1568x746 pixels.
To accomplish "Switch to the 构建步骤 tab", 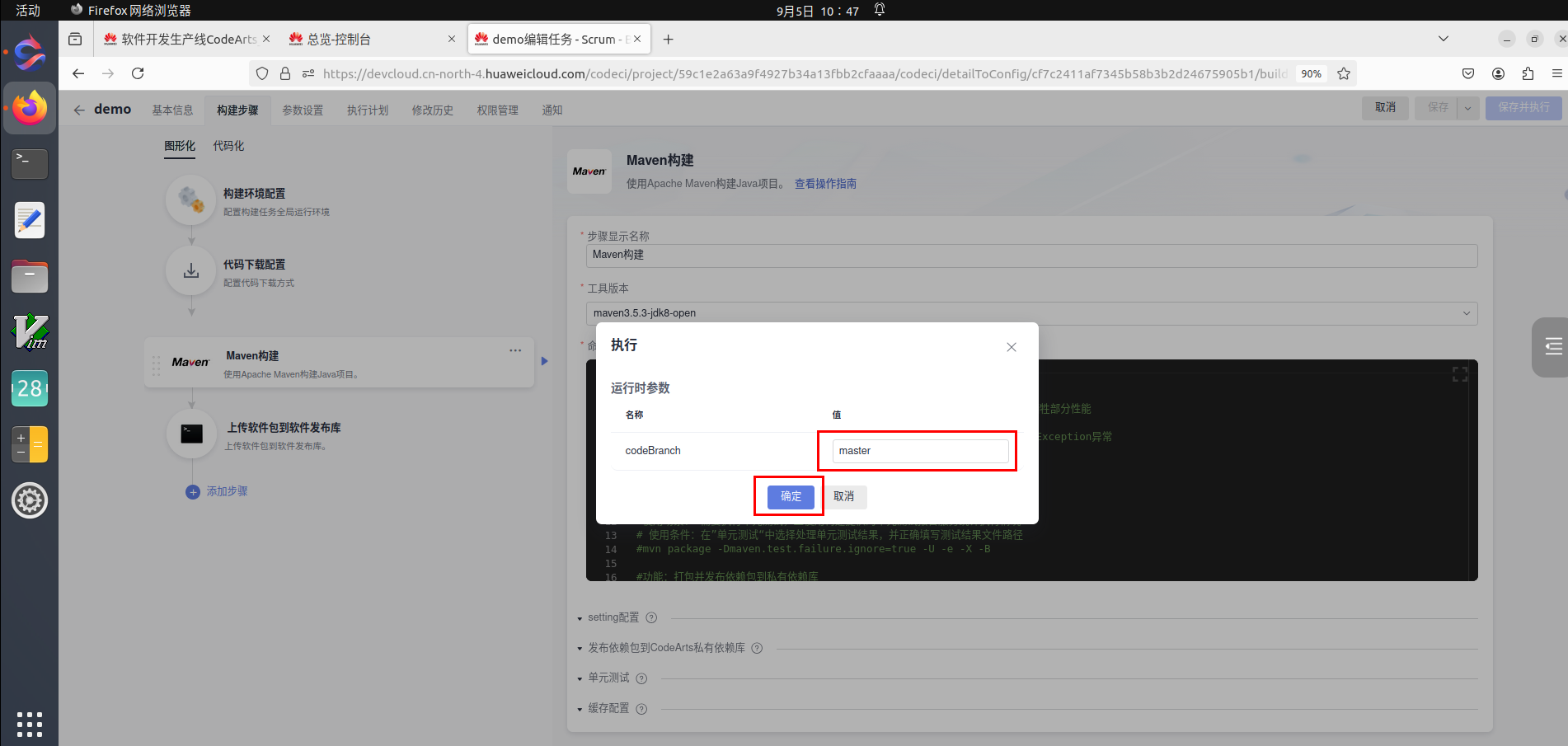I will click(237, 110).
